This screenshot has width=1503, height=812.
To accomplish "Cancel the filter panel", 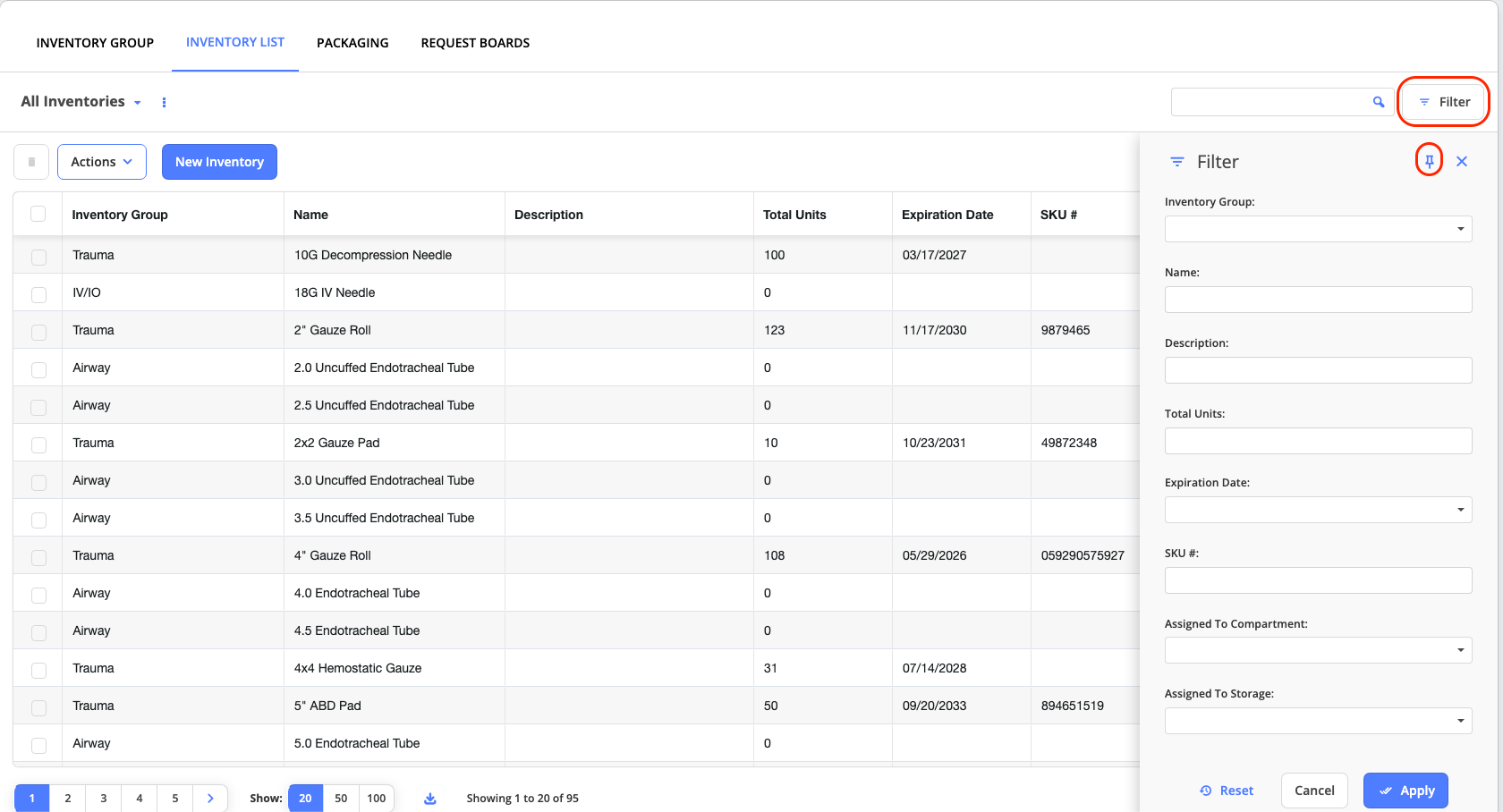I will coord(1314,791).
